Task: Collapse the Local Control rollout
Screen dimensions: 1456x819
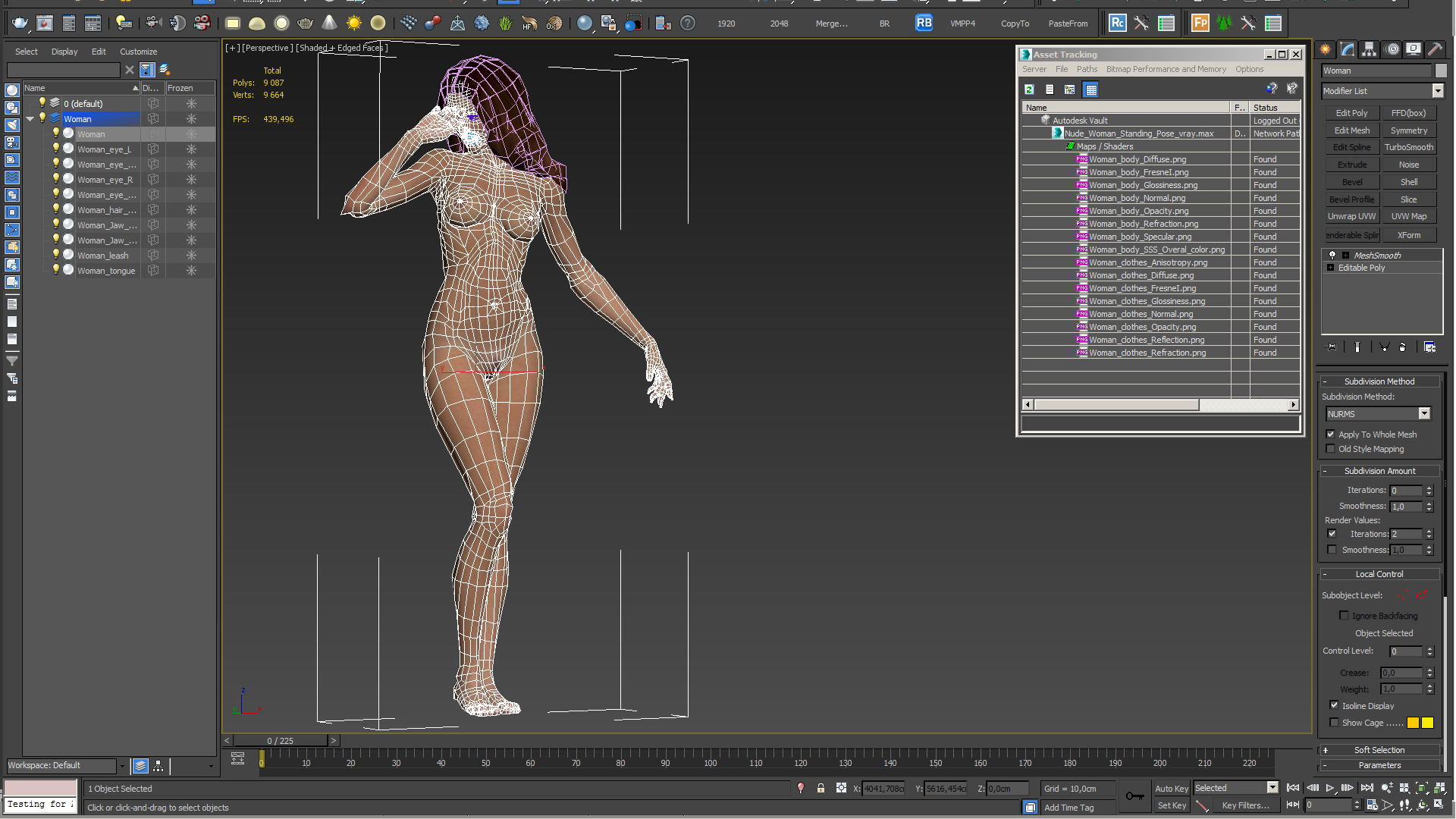Action: click(x=1379, y=574)
